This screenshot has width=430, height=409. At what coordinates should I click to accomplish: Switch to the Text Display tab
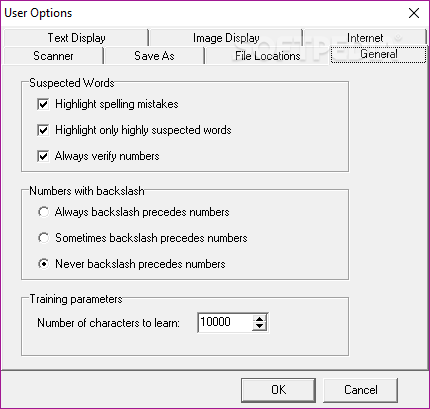(76, 38)
